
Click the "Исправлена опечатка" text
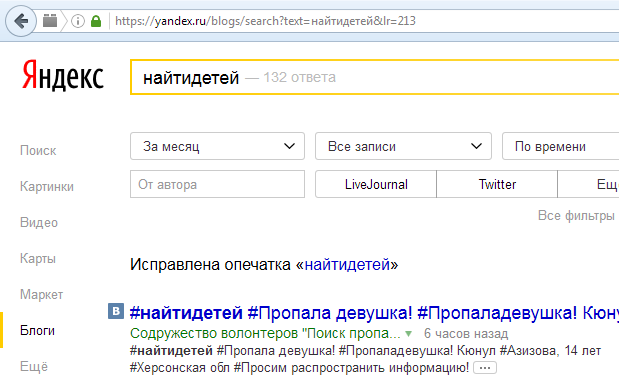point(210,265)
